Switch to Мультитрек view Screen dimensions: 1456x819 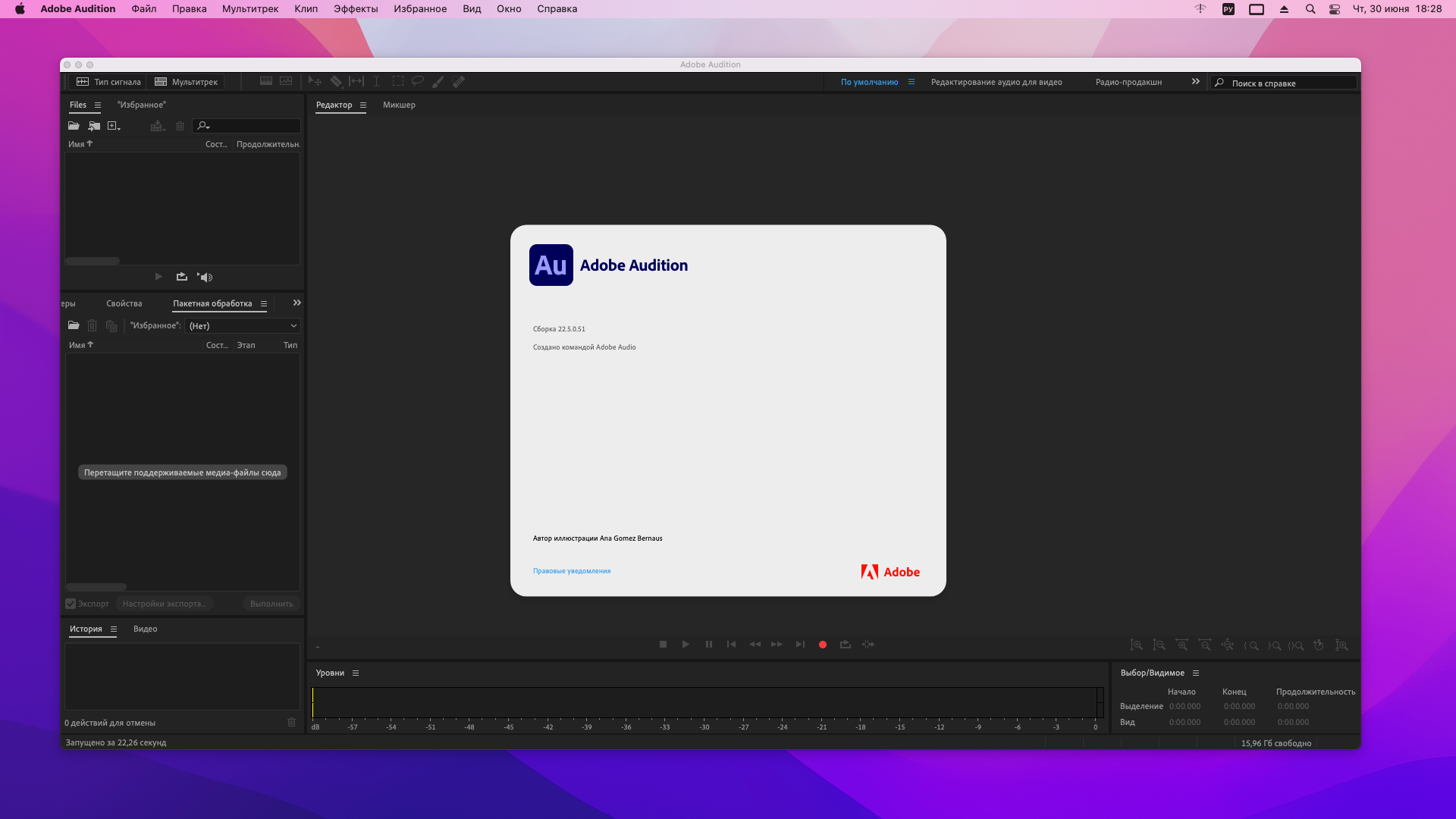(187, 82)
